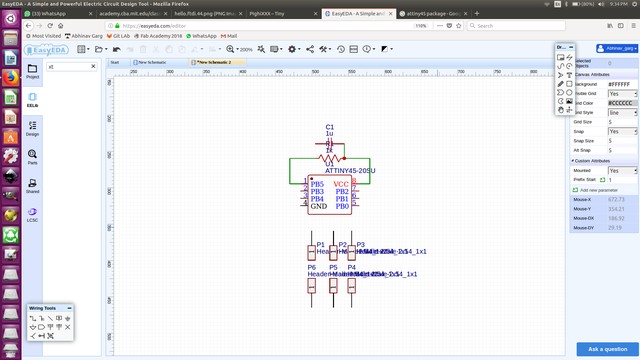Select the Sheet Setting tool in Drawing Tools
The width and height of the screenshot is (640, 360).
[560, 58]
